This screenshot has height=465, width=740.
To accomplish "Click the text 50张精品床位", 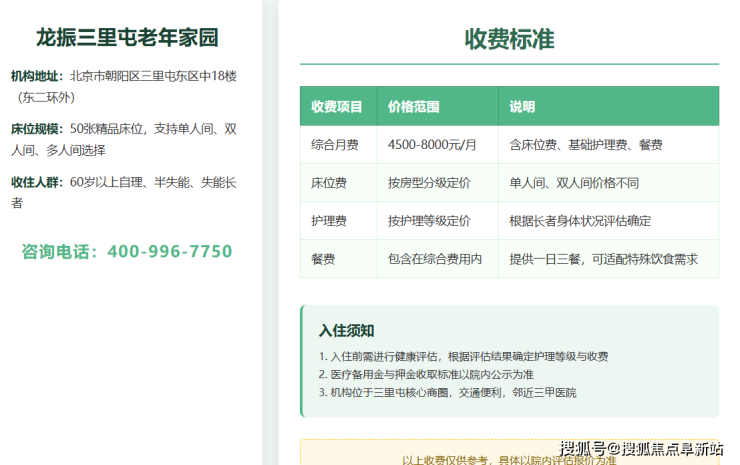I will pyautogui.click(x=106, y=129).
